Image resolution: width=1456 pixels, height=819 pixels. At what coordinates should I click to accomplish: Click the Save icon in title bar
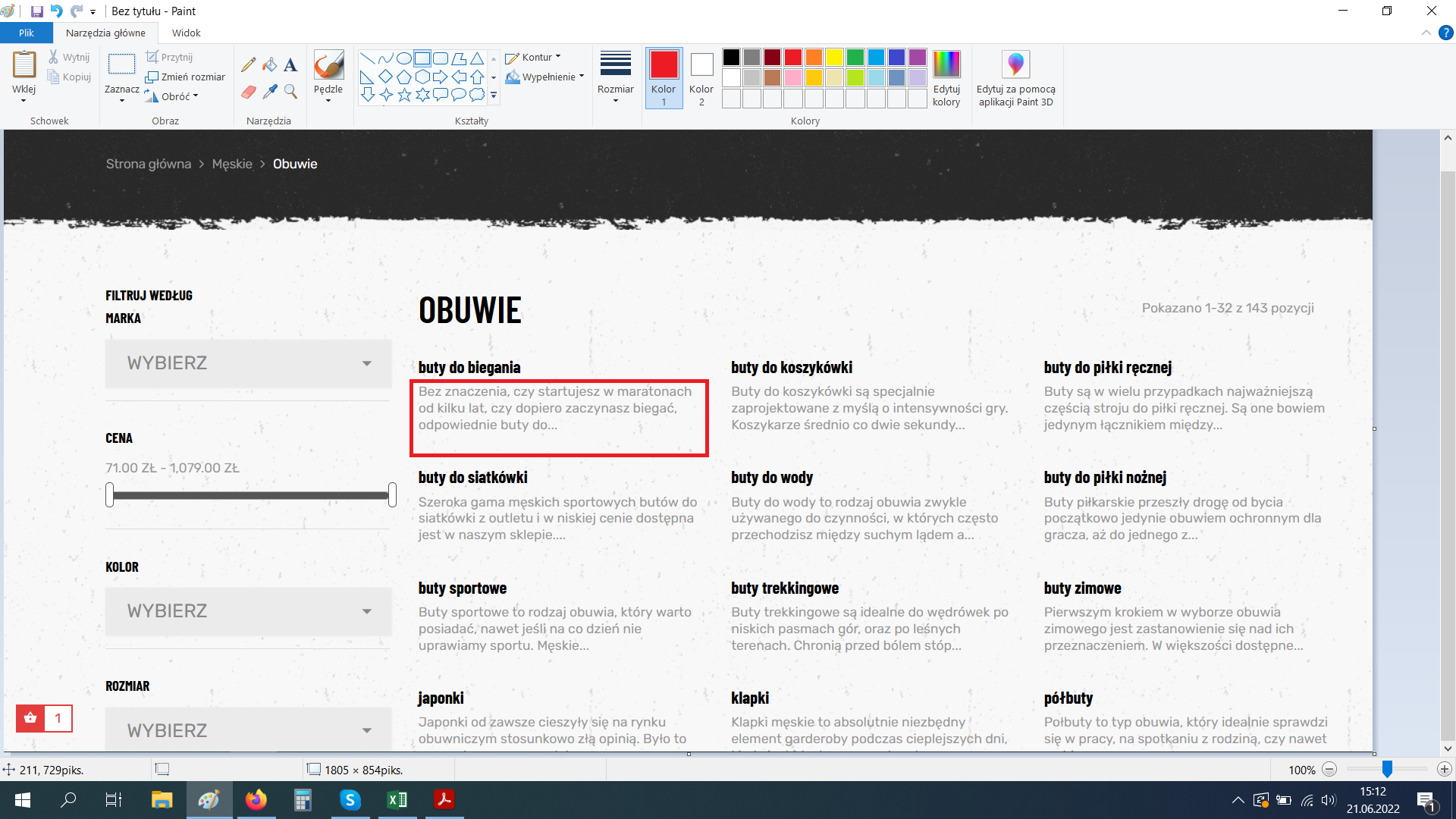point(36,11)
